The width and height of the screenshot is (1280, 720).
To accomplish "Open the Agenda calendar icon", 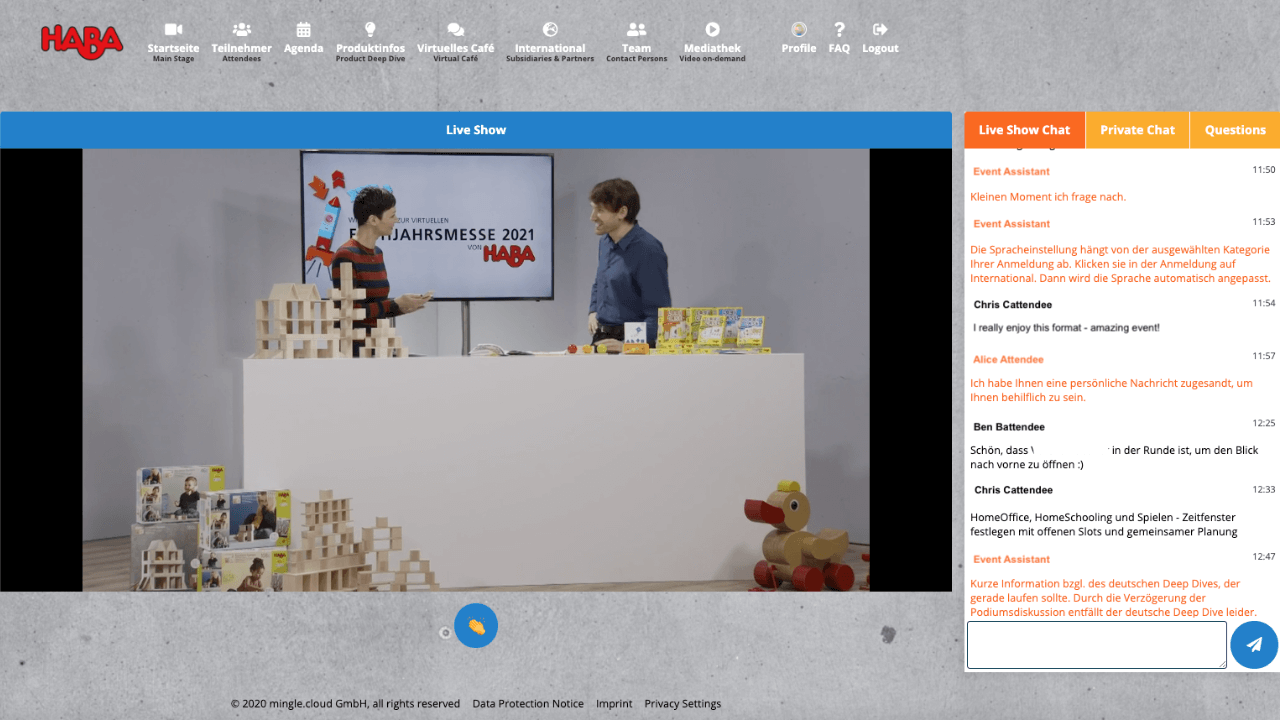I will tap(303, 40).
